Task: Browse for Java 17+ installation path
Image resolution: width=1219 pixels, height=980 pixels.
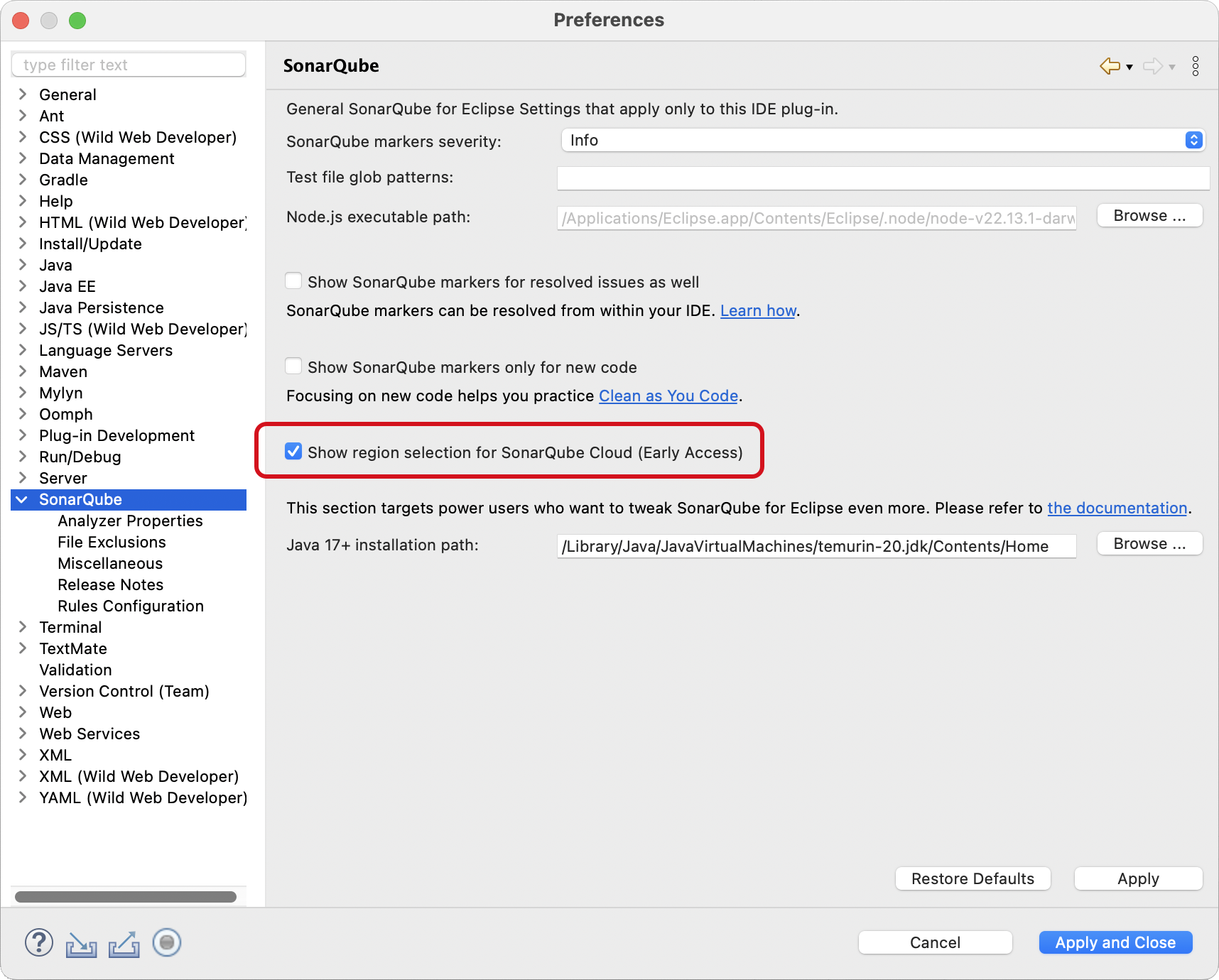Action: 1149,543
